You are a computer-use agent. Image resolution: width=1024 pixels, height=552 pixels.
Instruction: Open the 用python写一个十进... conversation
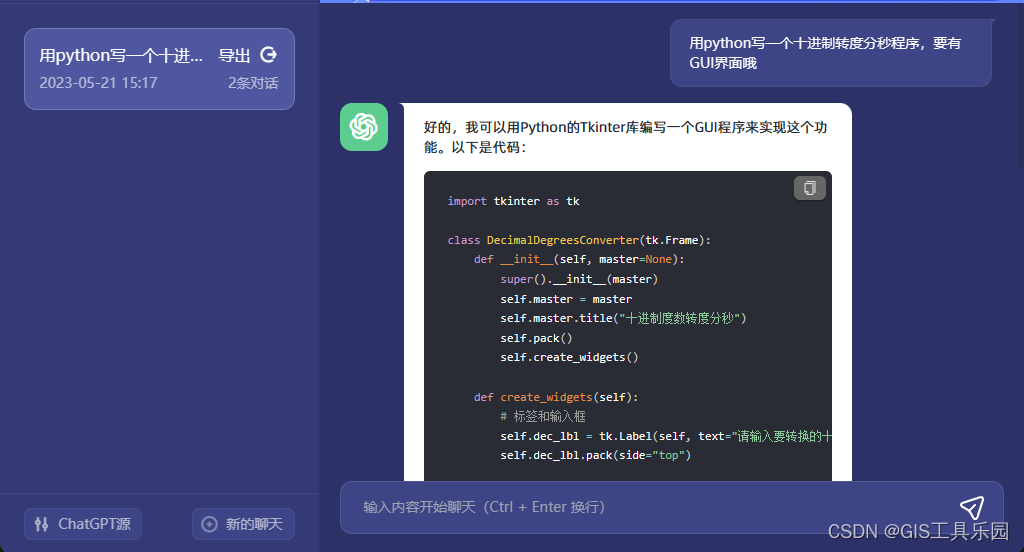159,69
